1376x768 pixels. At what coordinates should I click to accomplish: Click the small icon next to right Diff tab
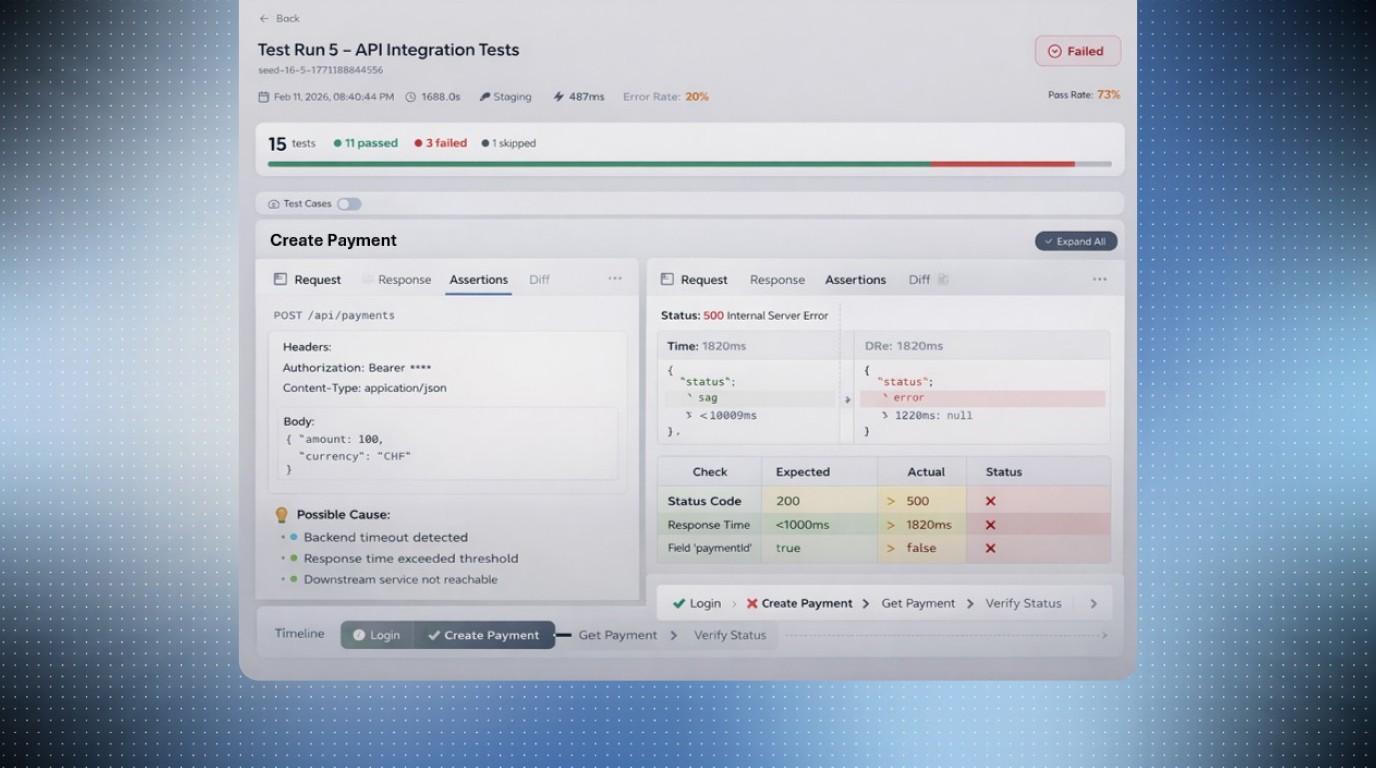click(943, 279)
